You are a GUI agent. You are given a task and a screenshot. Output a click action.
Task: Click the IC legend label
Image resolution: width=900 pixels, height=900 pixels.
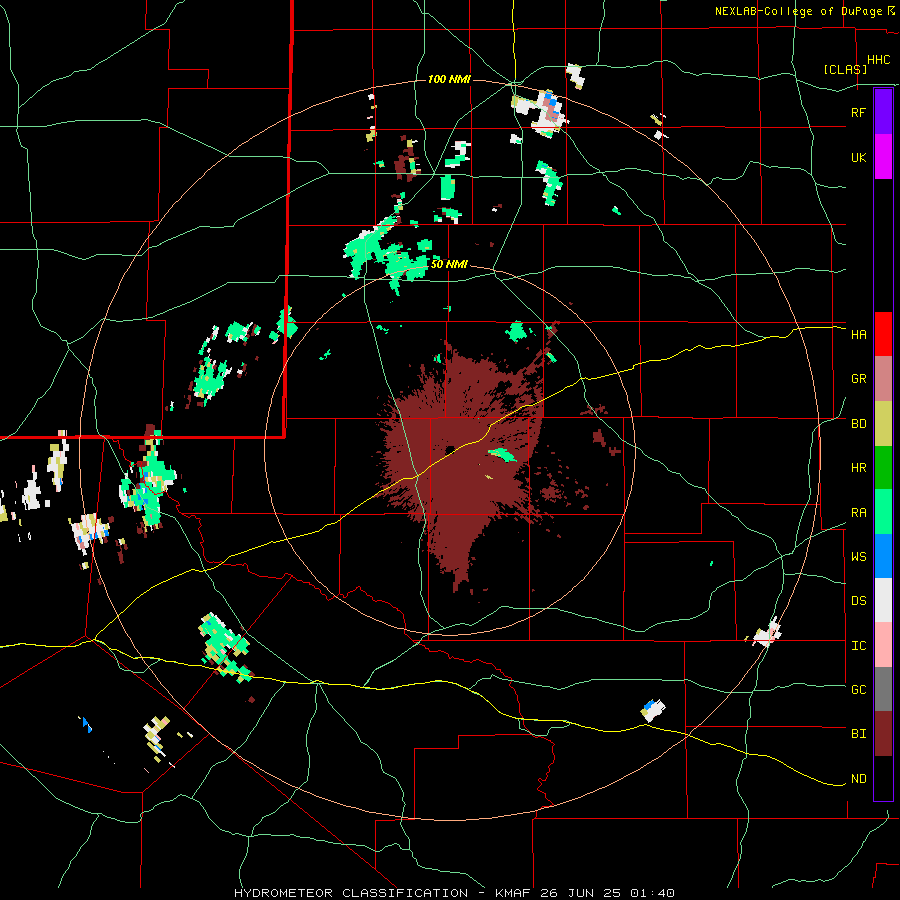(858, 645)
